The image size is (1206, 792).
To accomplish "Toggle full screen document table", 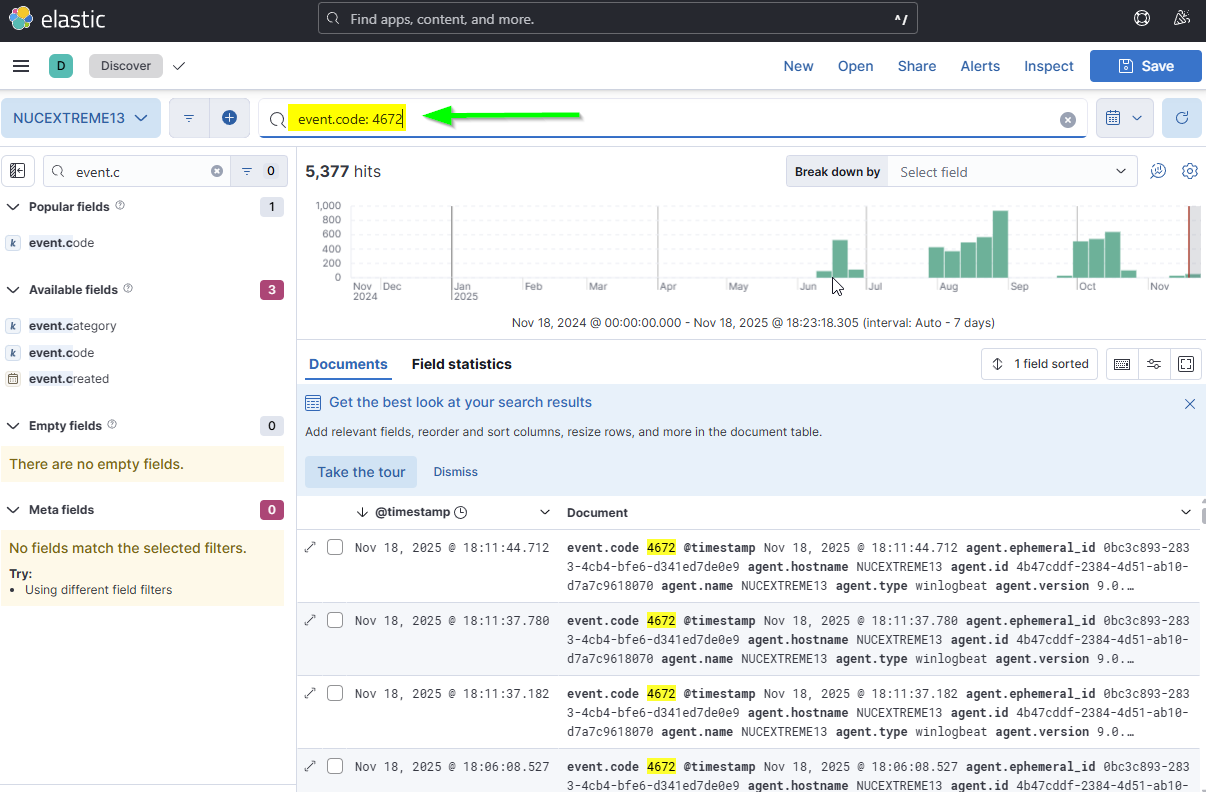I will click(x=1186, y=364).
